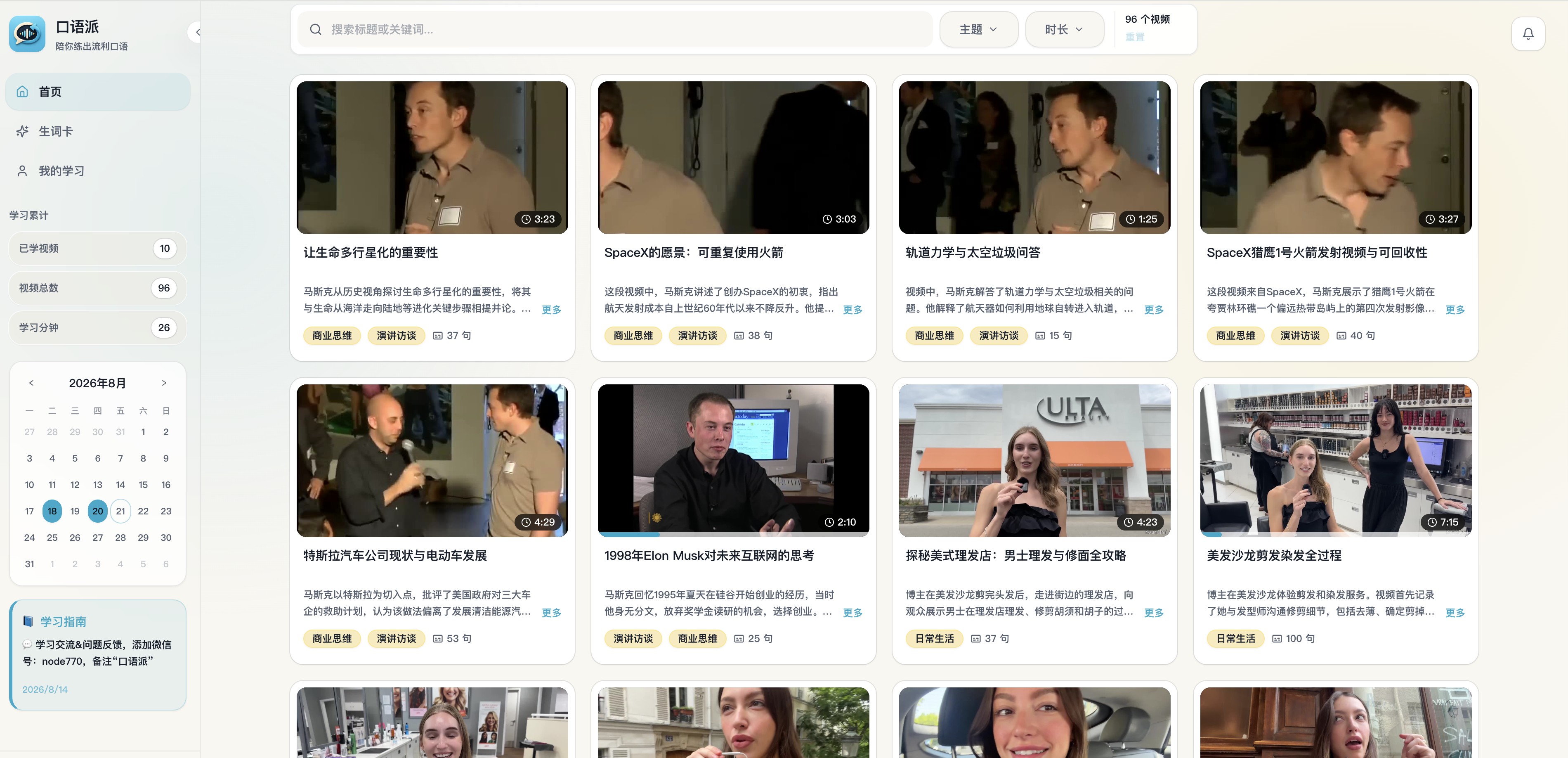This screenshot has width=1568, height=758.
Task: Open the 特斯拉汽车公司现状 video thumbnail
Action: [x=432, y=460]
